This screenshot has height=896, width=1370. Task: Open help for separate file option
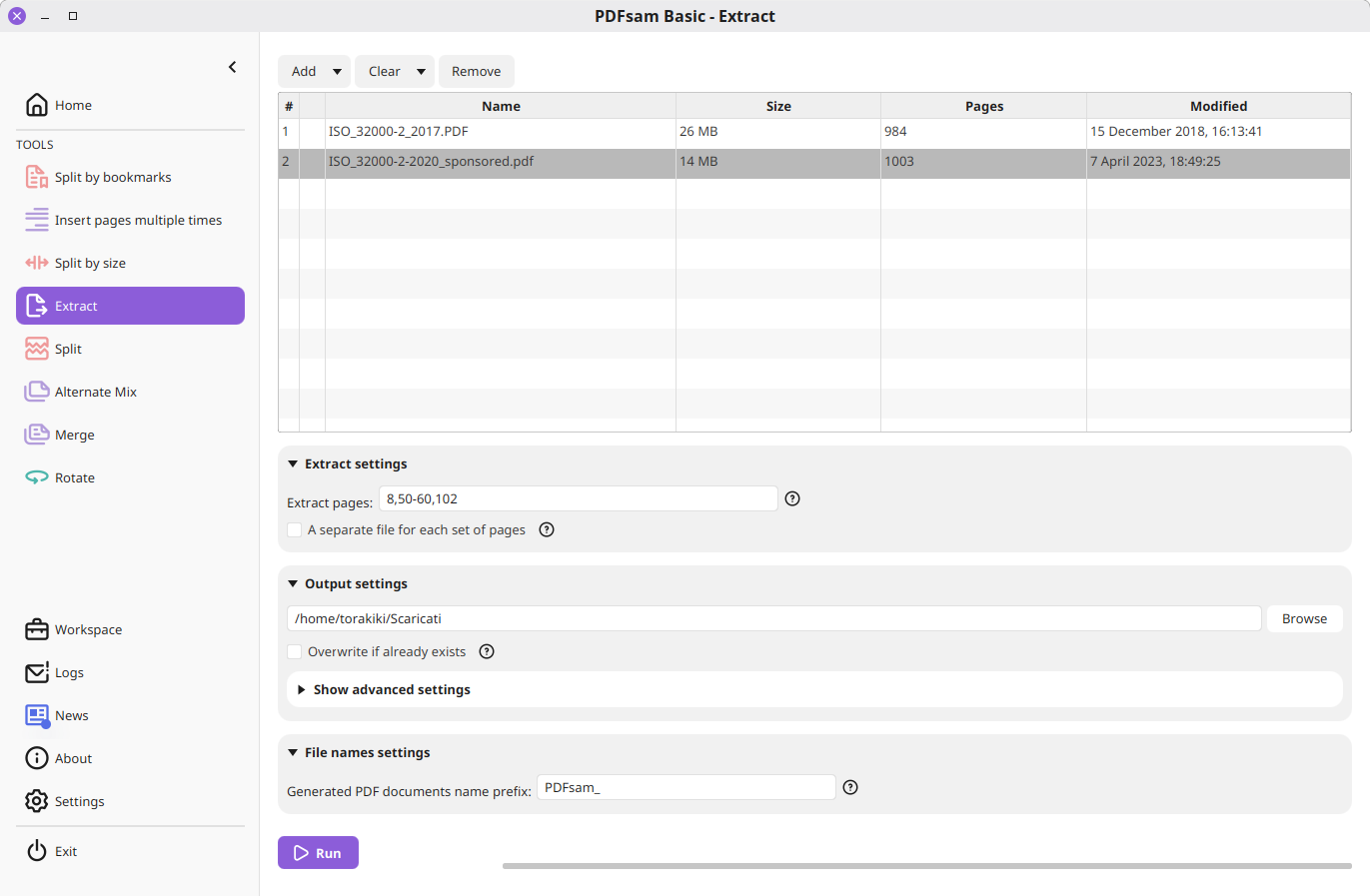click(x=547, y=529)
